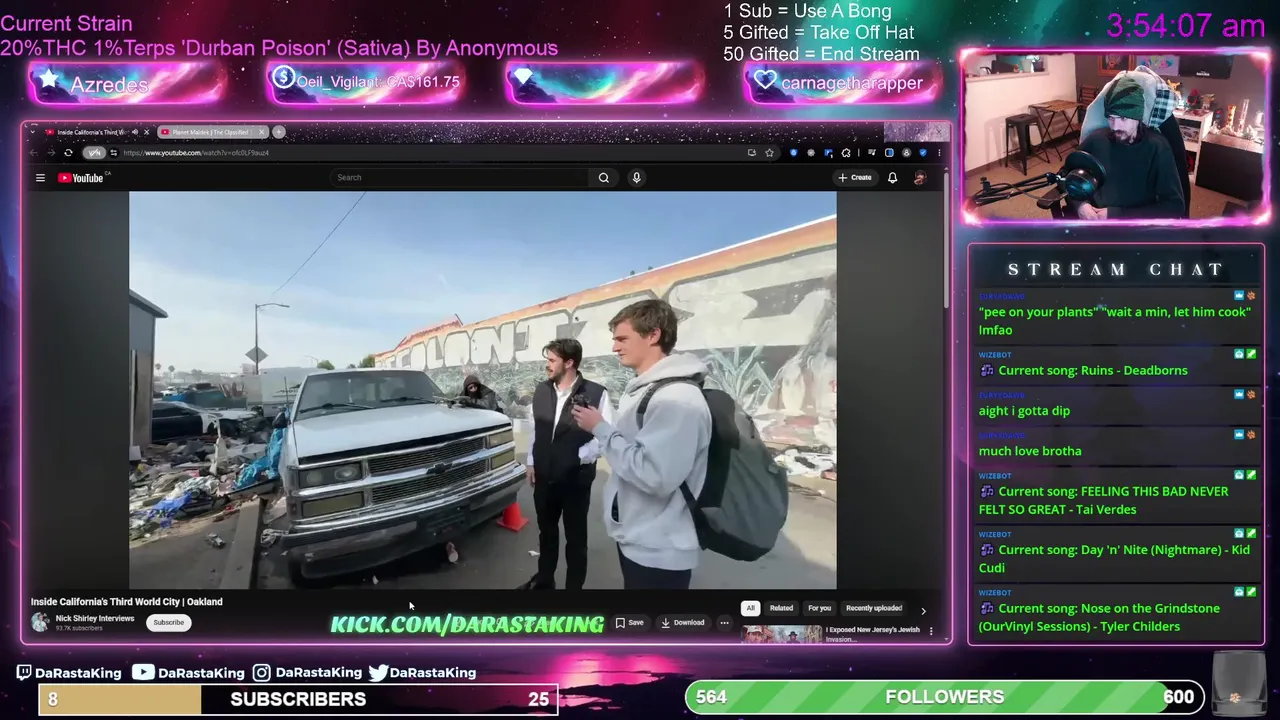Switch to 'Inside California's Third World' tab
The width and height of the screenshot is (1280, 720).
coord(91,132)
